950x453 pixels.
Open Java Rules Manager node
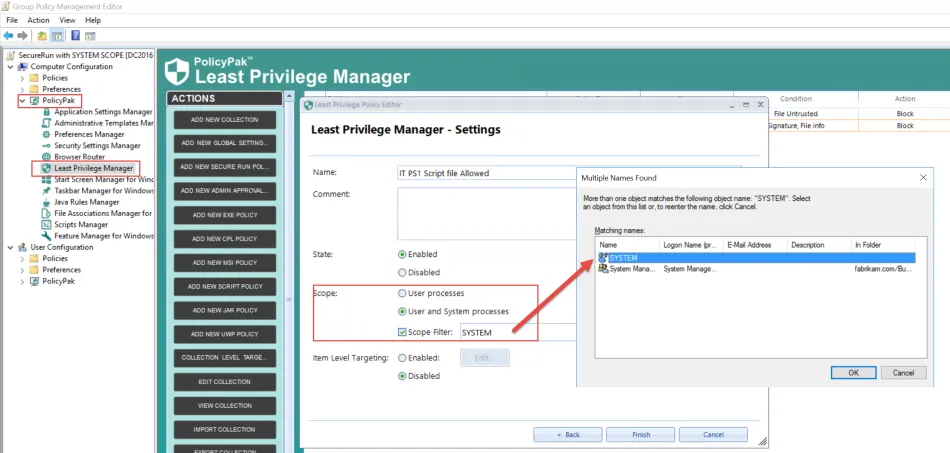click(86, 202)
